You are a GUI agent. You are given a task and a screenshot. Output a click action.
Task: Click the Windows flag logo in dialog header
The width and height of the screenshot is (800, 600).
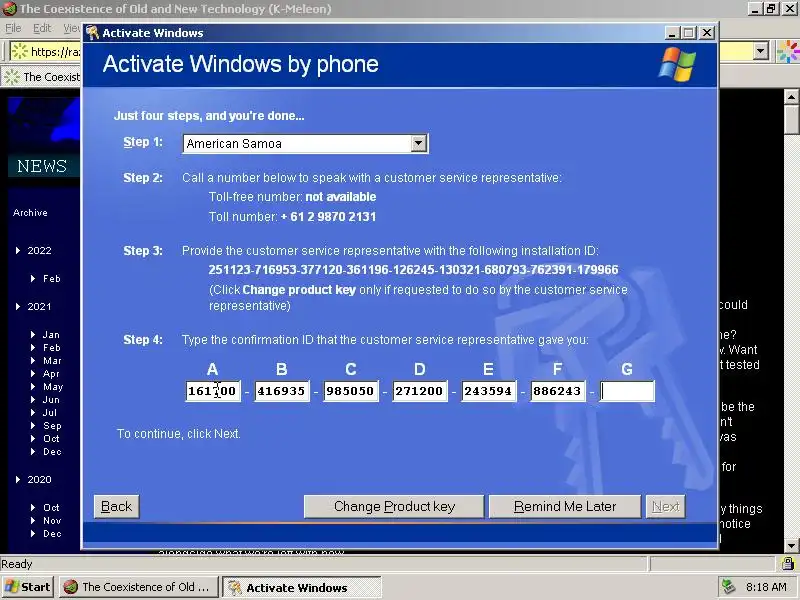[677, 64]
